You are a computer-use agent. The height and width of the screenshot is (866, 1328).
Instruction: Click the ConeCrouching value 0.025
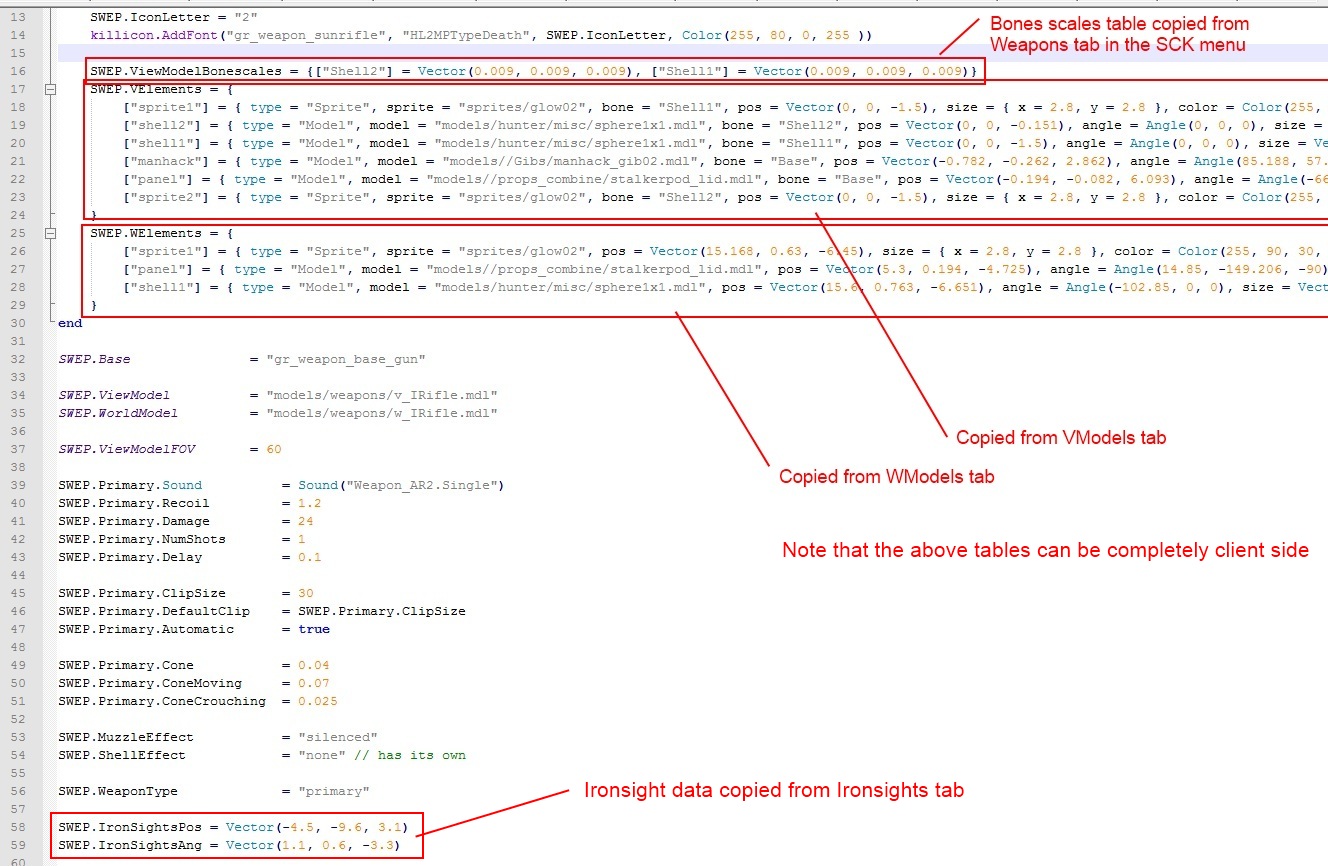pos(318,702)
